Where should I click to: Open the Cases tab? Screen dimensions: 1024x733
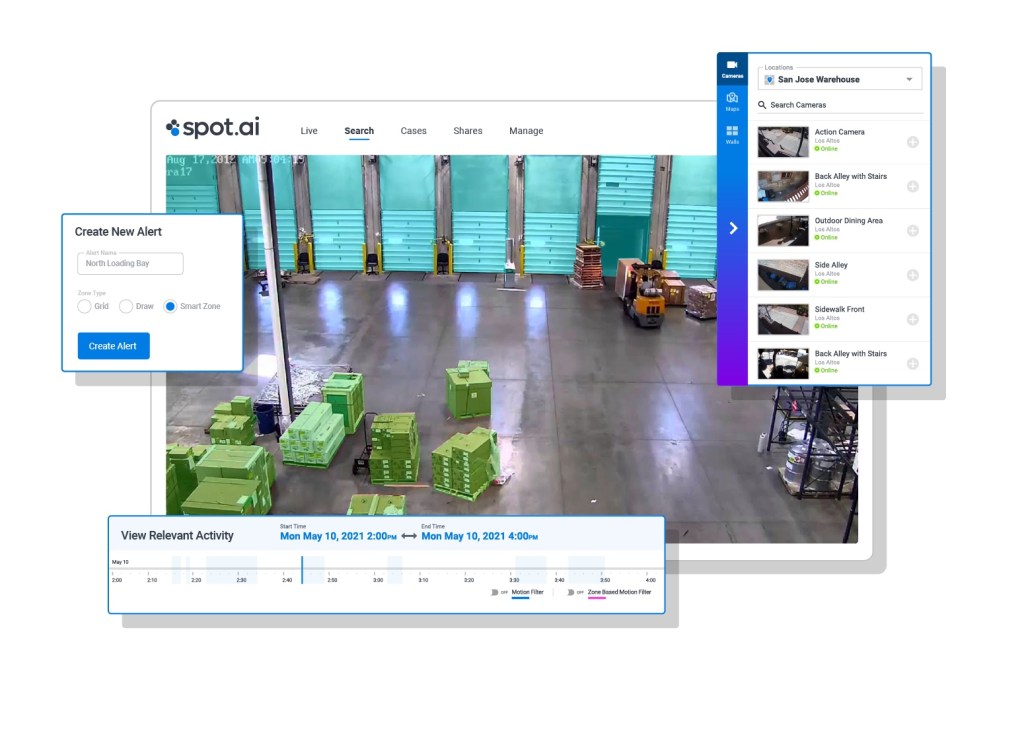(x=413, y=131)
